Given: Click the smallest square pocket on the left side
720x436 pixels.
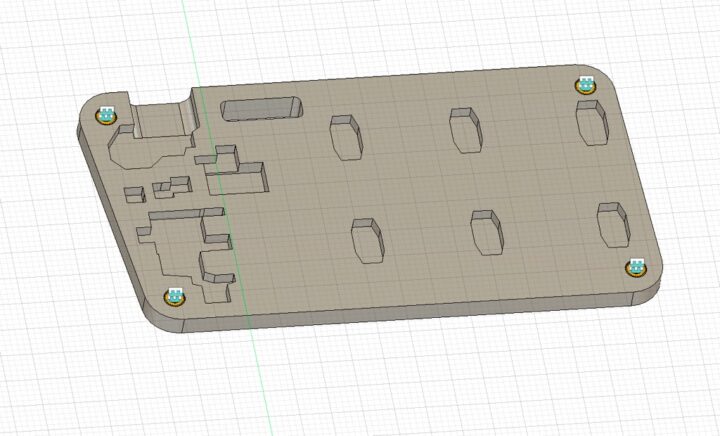Looking at the screenshot, I should (x=132, y=194).
